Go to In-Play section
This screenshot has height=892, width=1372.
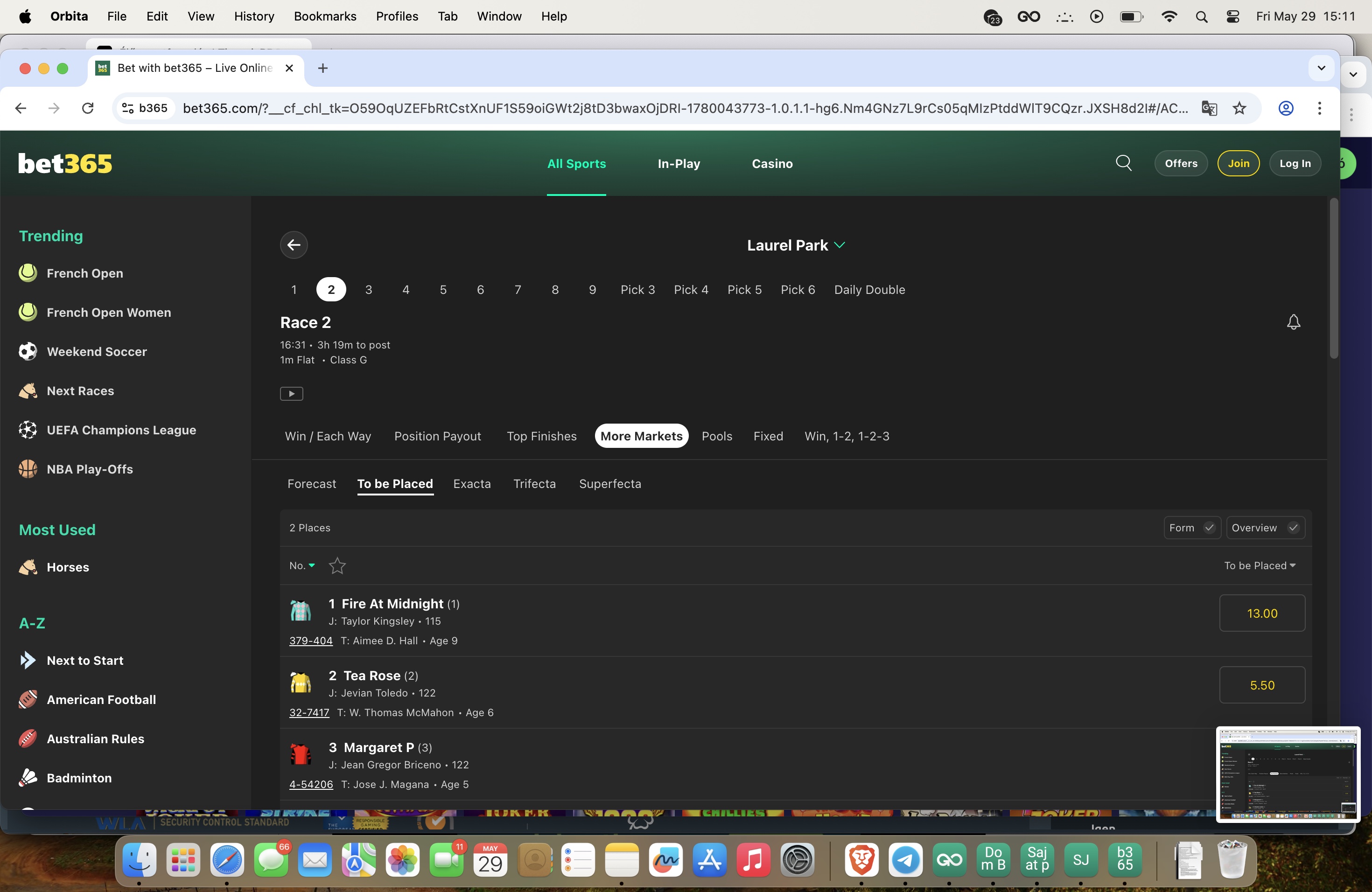[679, 164]
